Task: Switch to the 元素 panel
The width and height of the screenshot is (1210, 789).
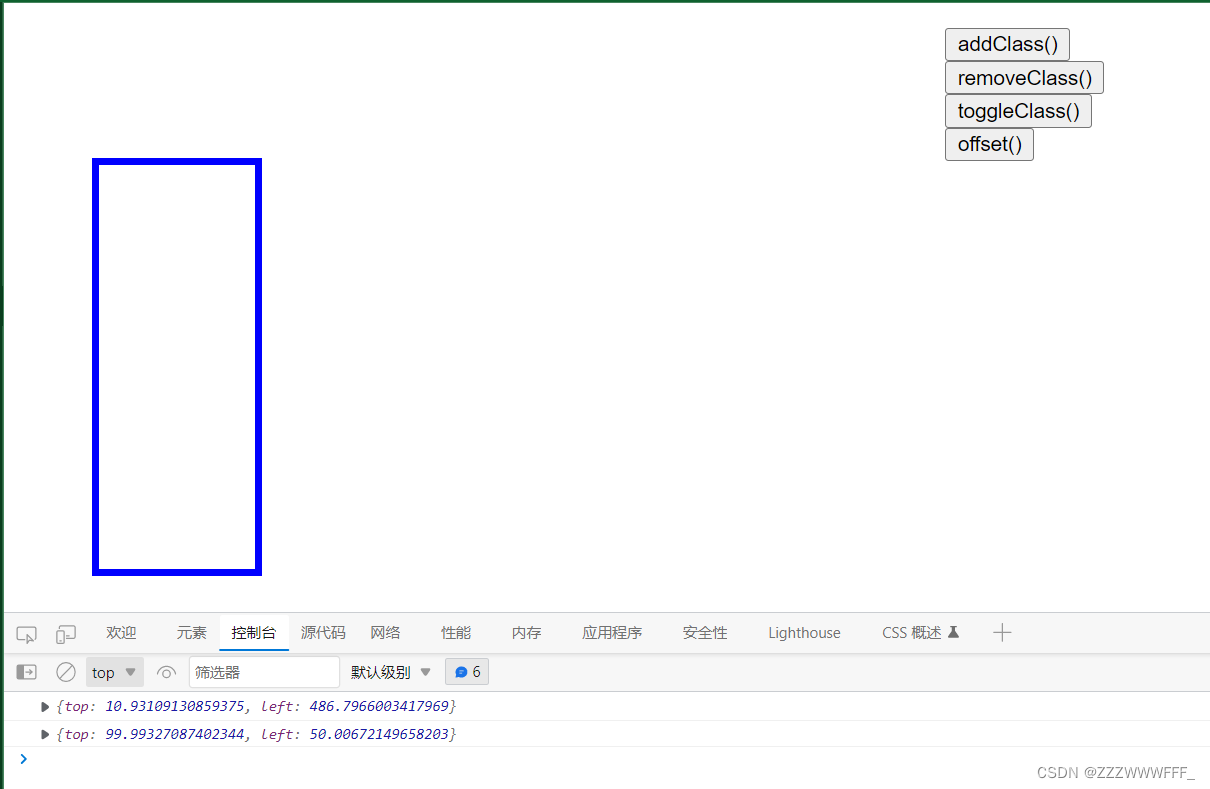Action: click(x=191, y=632)
